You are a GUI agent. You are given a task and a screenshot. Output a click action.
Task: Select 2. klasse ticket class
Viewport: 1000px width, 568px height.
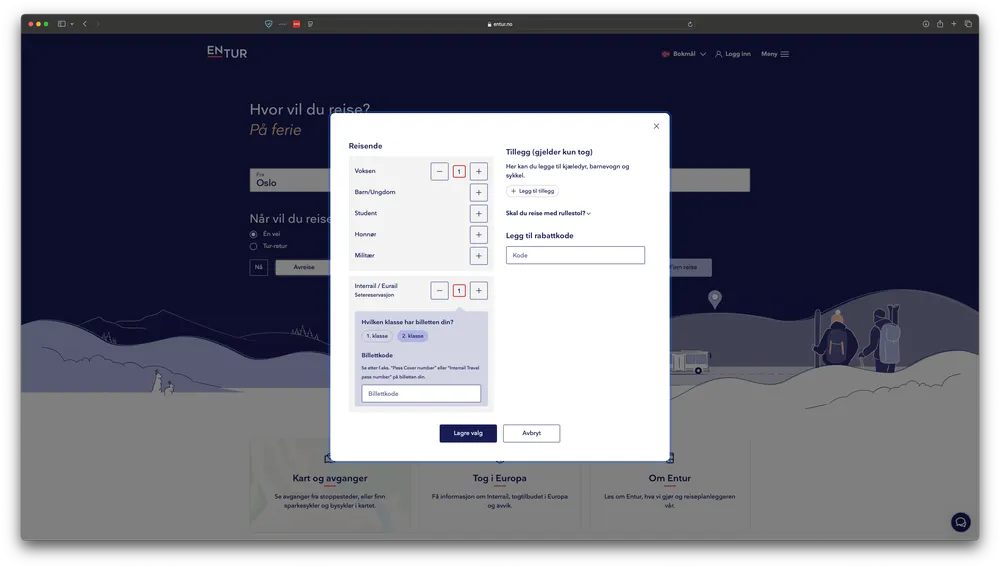pyautogui.click(x=412, y=336)
